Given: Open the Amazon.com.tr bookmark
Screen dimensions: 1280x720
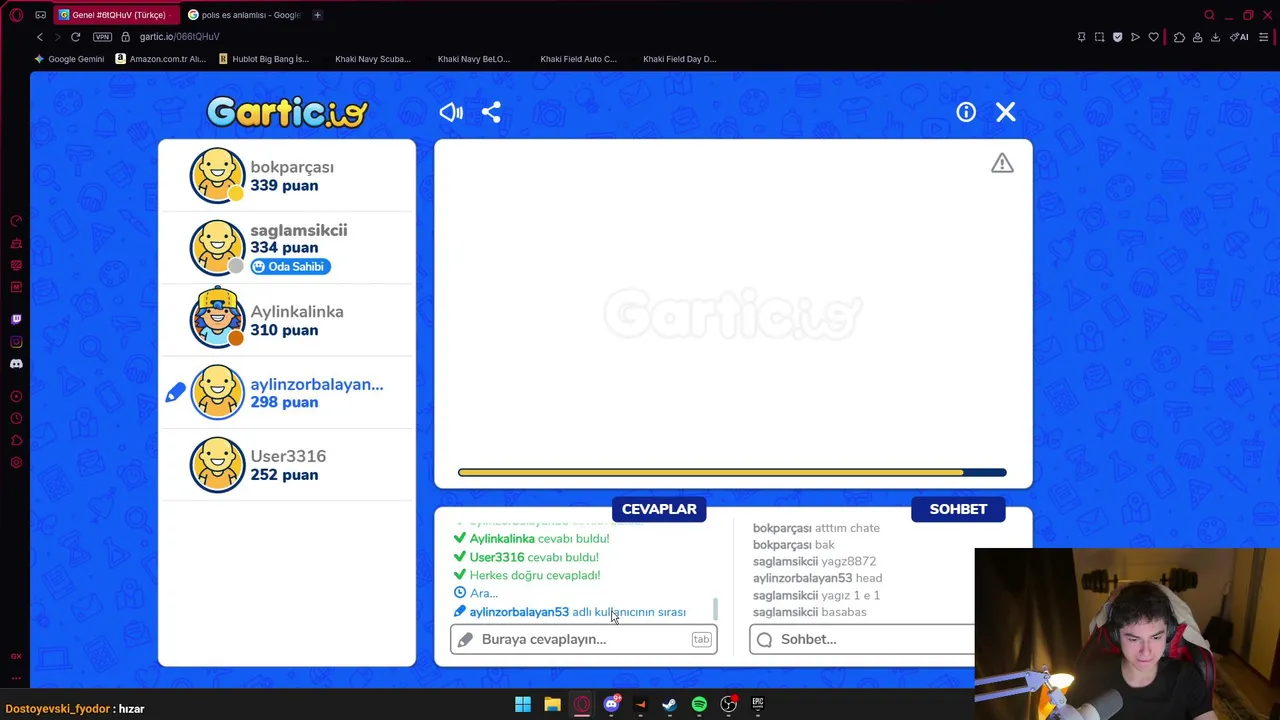Looking at the screenshot, I should click(x=160, y=59).
